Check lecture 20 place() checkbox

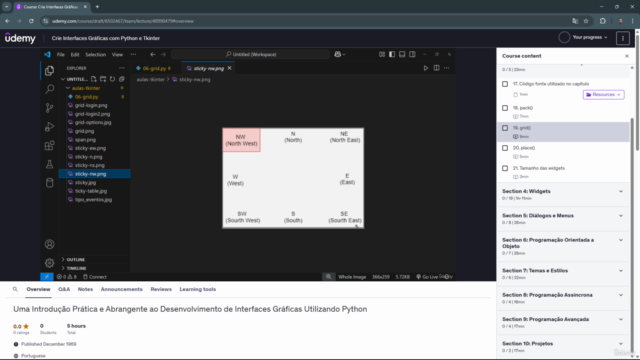click(505, 148)
